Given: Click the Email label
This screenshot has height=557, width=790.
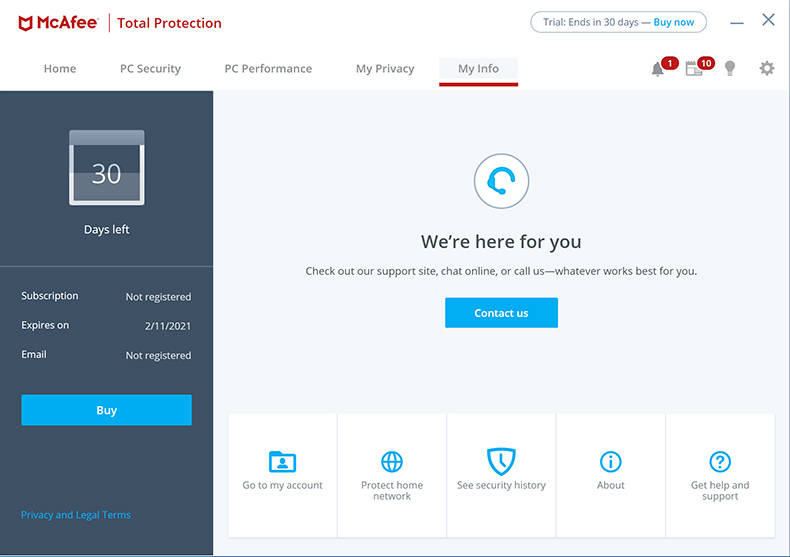Looking at the screenshot, I should click(x=34, y=355).
